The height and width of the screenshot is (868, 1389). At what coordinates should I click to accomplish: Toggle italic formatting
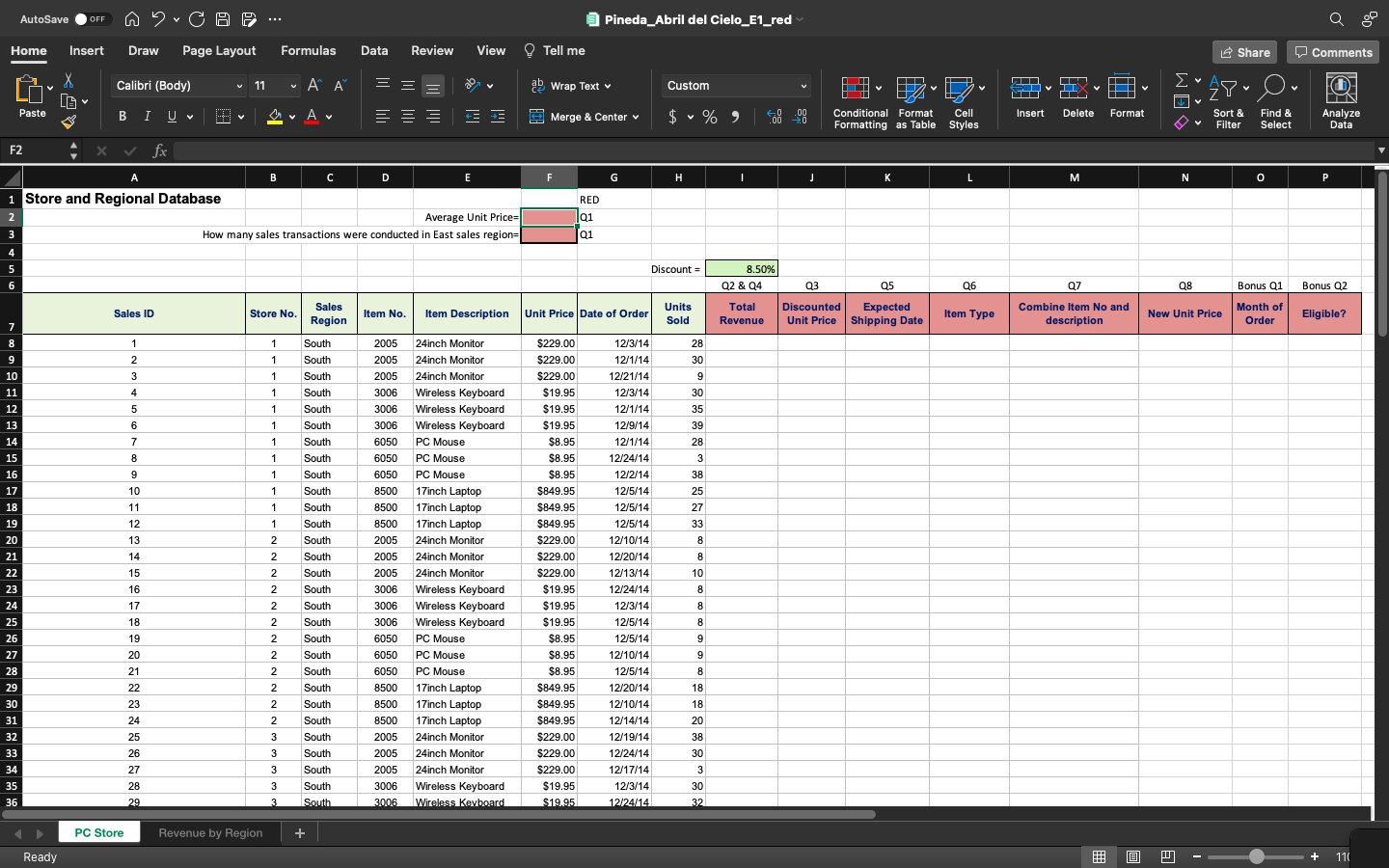[x=146, y=116]
